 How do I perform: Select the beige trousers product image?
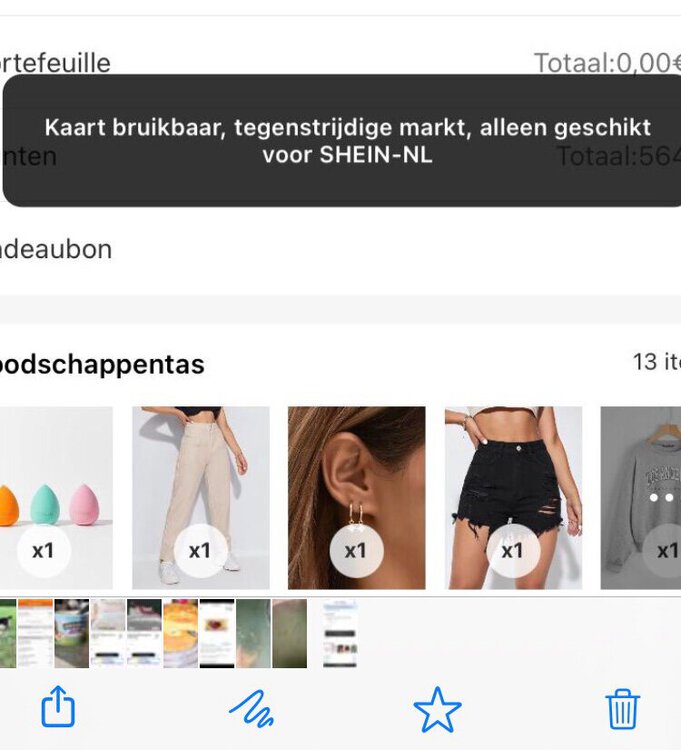201,497
